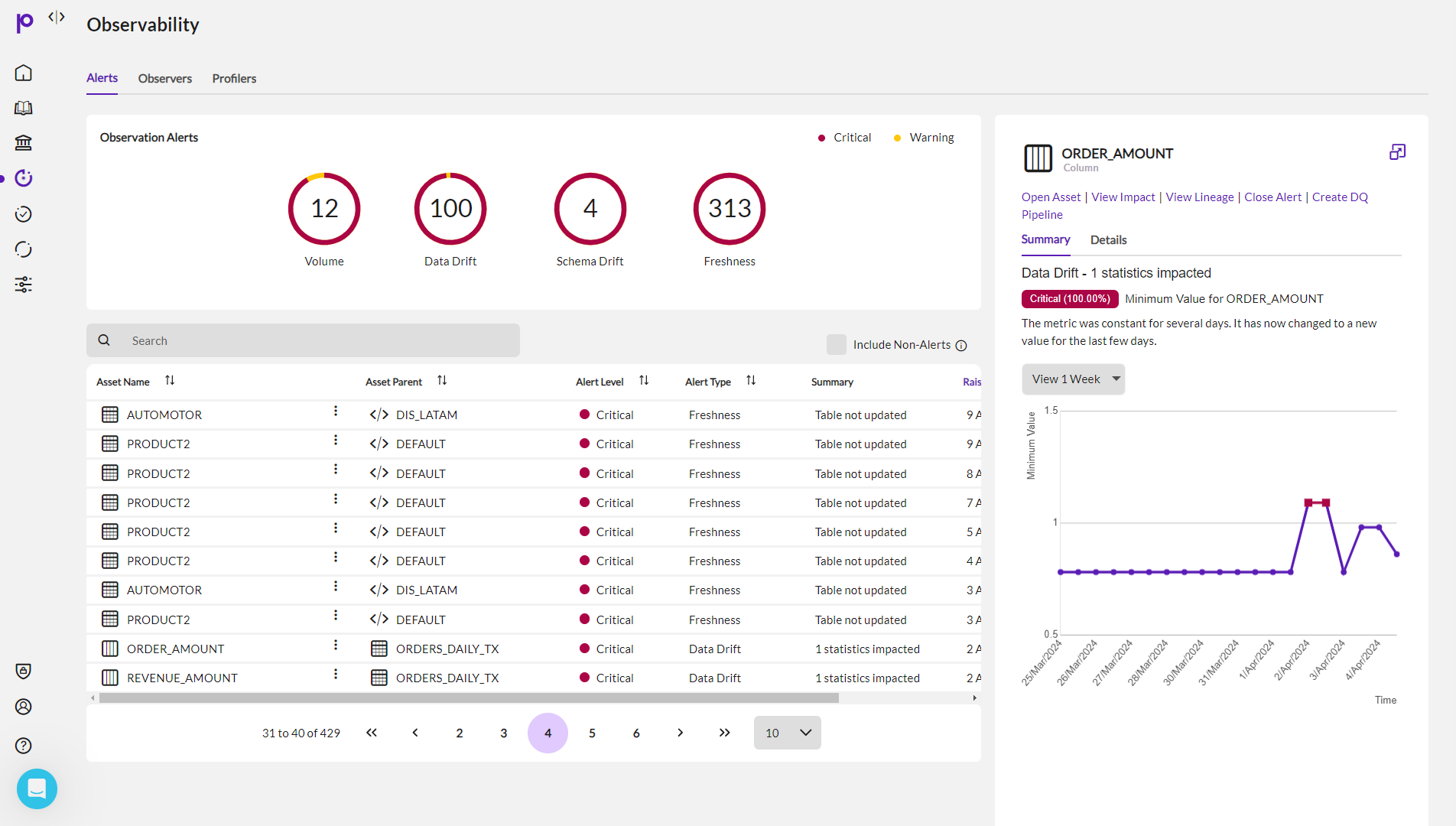Switch to the Profilers tab

(234, 79)
